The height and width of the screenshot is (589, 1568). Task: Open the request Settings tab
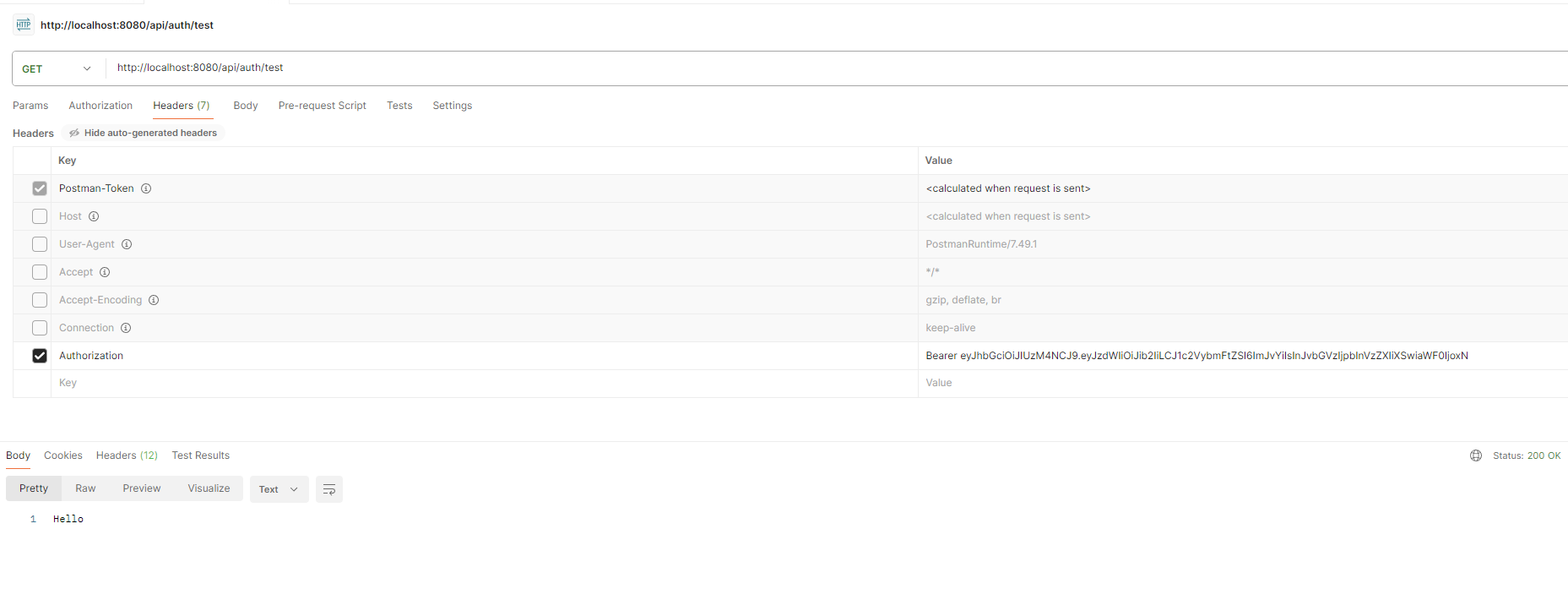(x=453, y=106)
